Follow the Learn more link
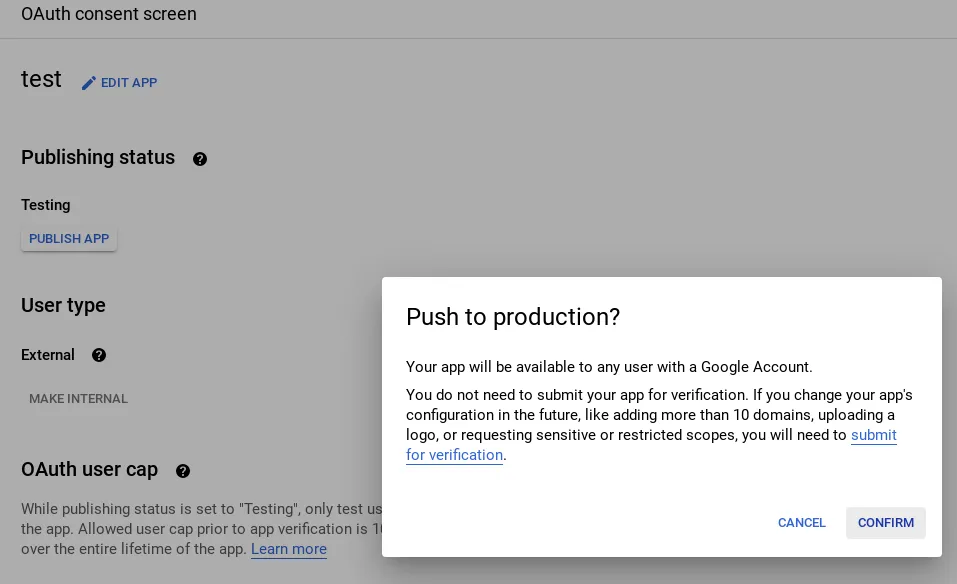 click(x=288, y=549)
